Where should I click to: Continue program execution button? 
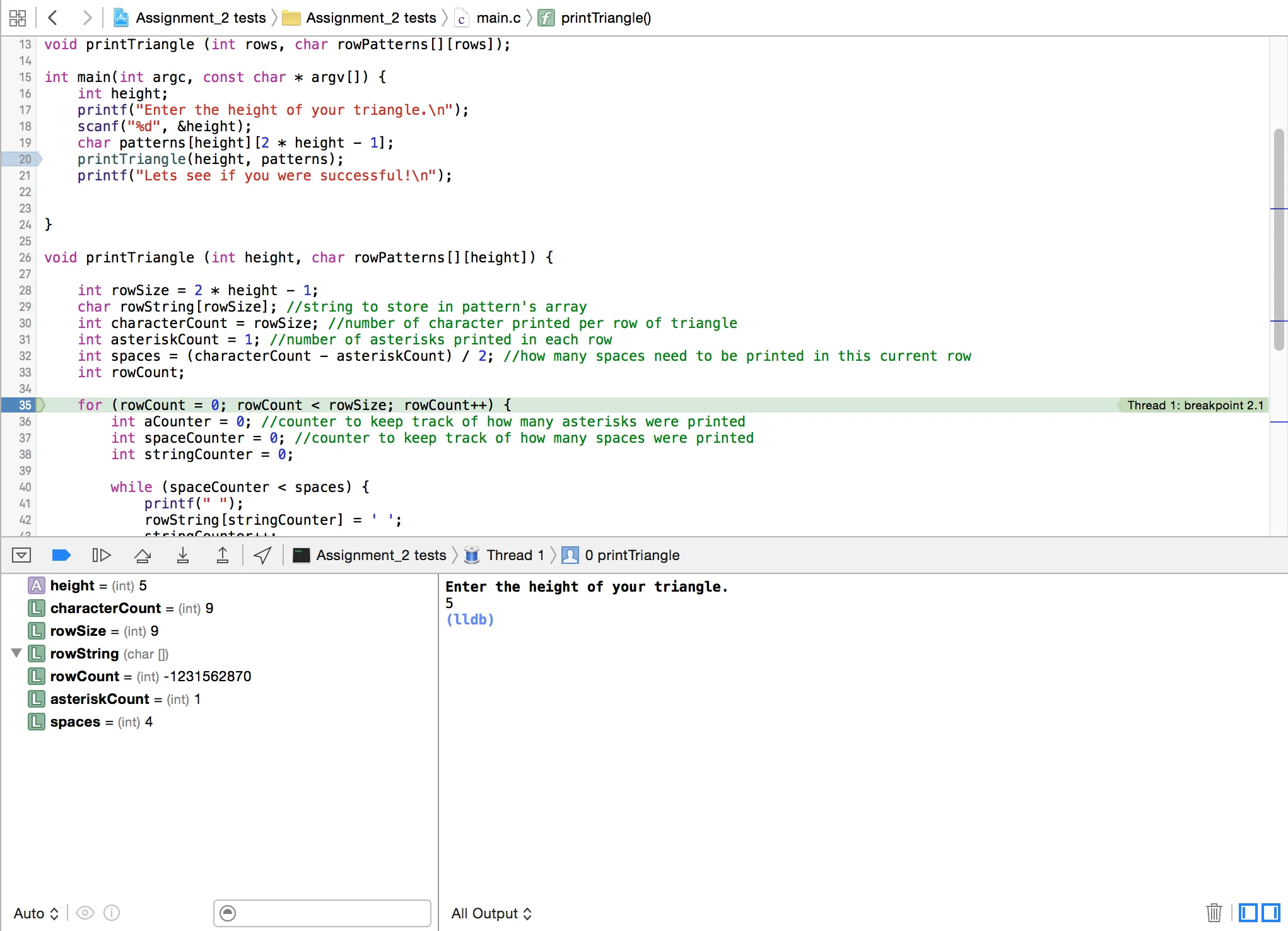click(101, 555)
